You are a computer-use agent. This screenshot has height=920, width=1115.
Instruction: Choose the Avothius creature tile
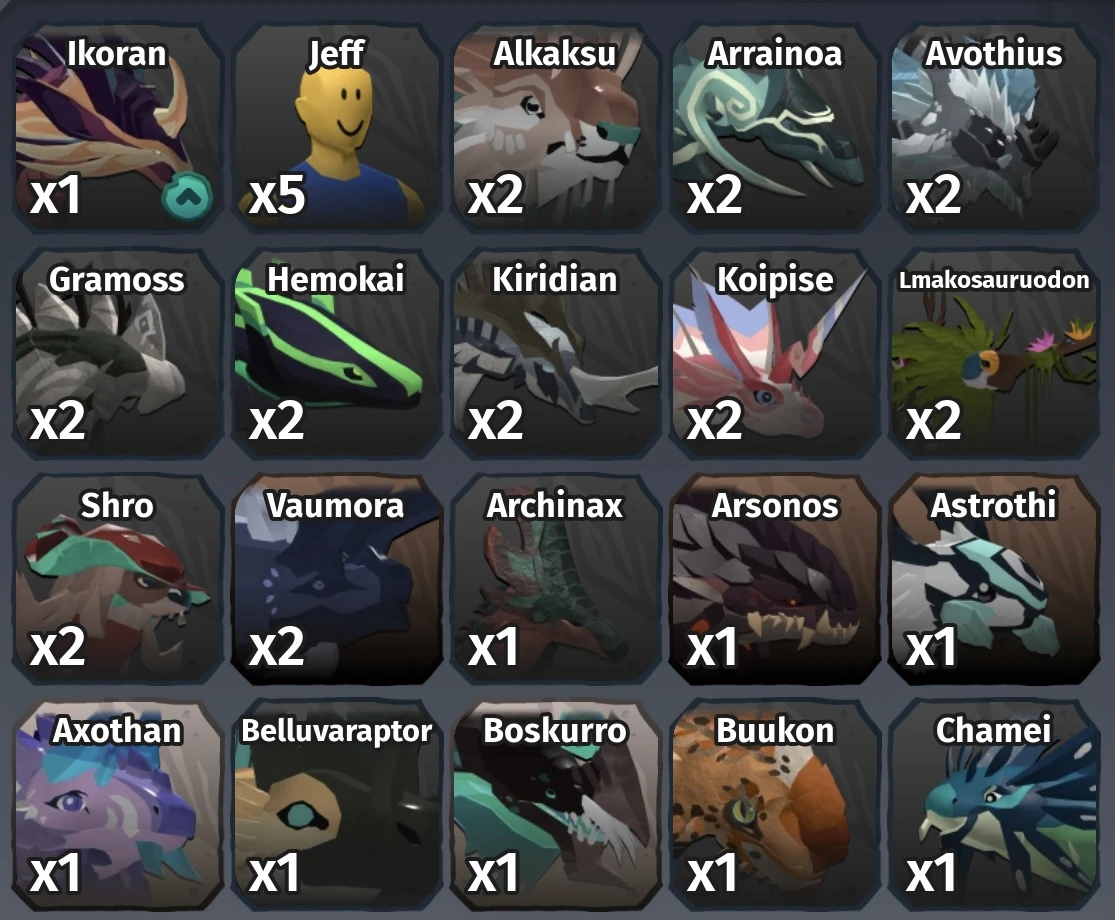coord(993,127)
